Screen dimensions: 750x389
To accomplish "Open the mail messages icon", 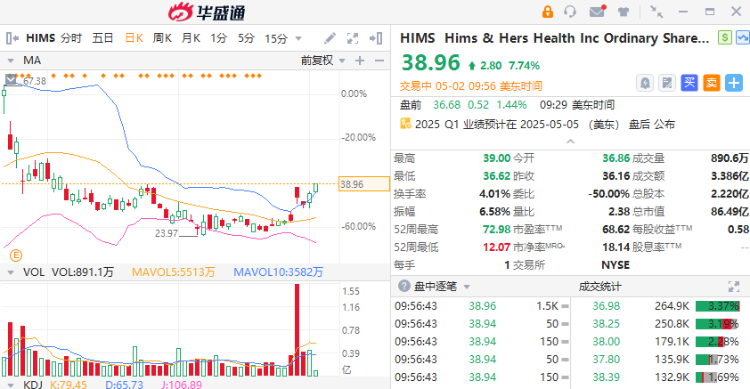I will [597, 11].
